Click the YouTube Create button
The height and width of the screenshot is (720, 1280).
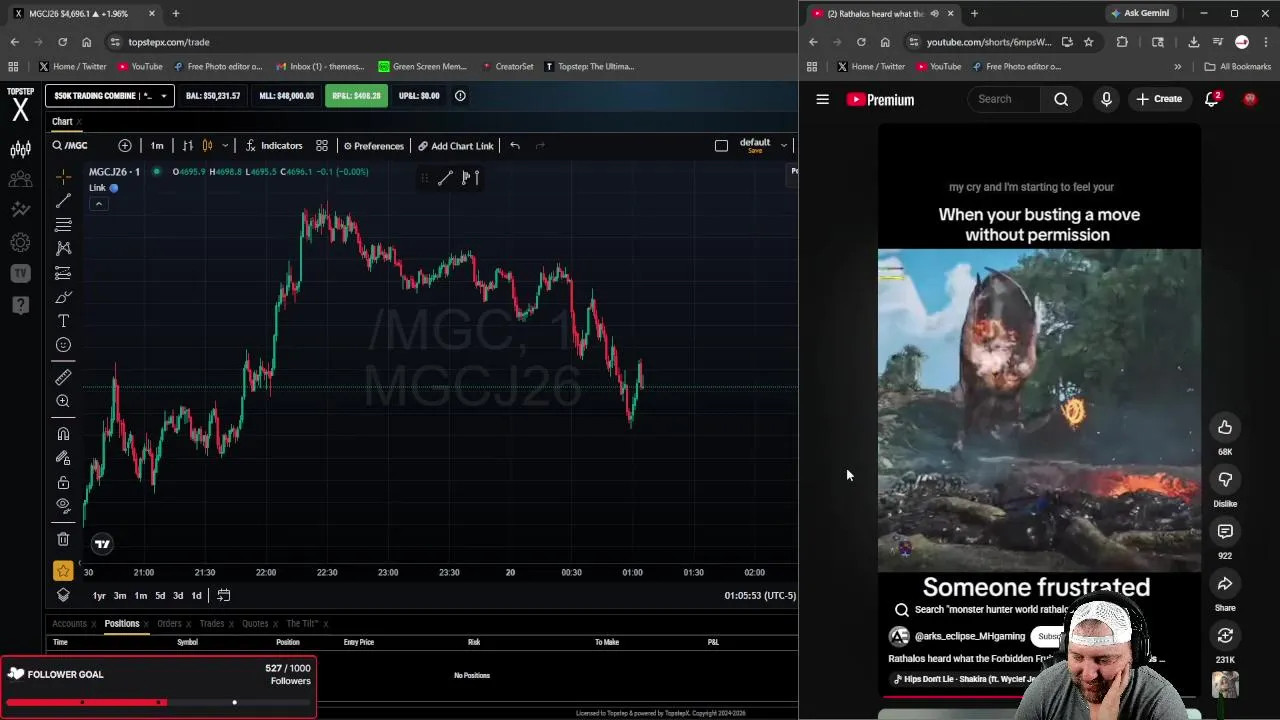(x=1159, y=99)
